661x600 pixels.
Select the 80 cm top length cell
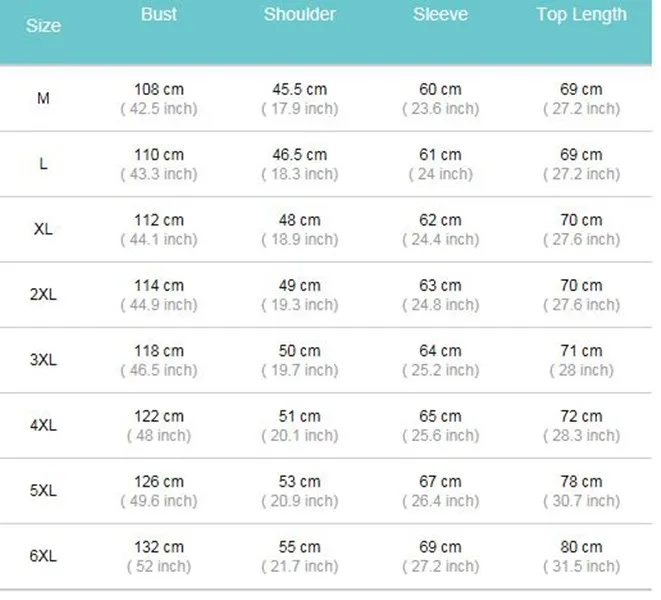[581, 547]
